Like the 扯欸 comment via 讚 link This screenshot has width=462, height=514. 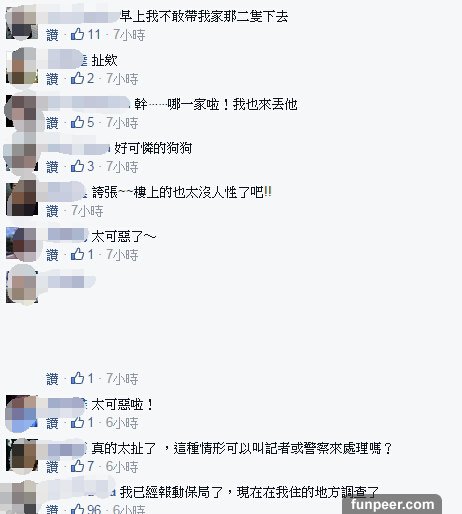pos(52,79)
